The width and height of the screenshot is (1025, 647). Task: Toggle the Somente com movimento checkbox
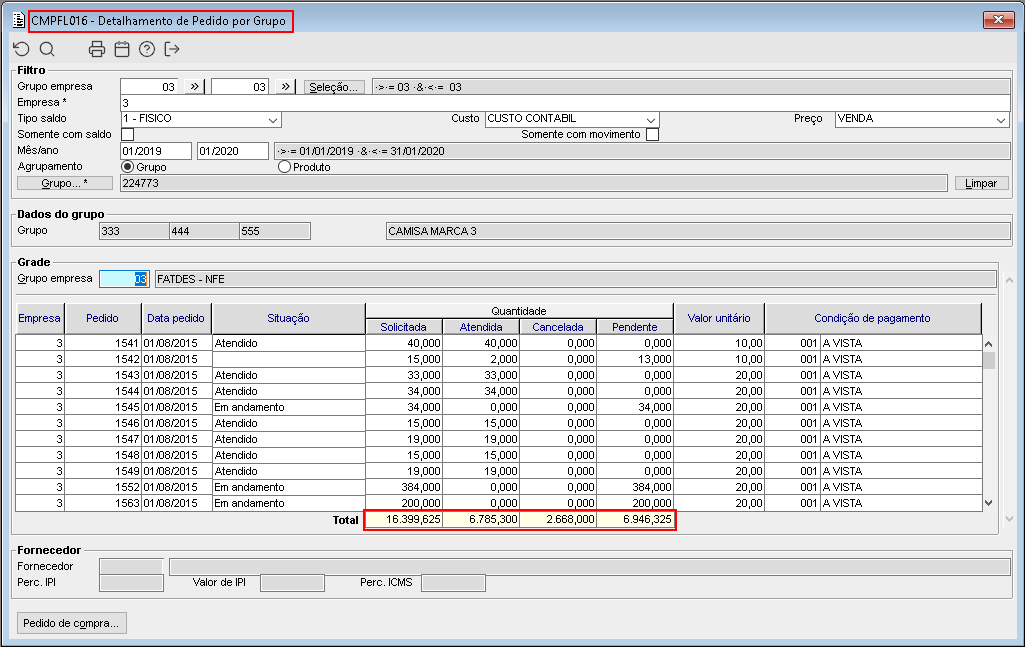pos(652,135)
